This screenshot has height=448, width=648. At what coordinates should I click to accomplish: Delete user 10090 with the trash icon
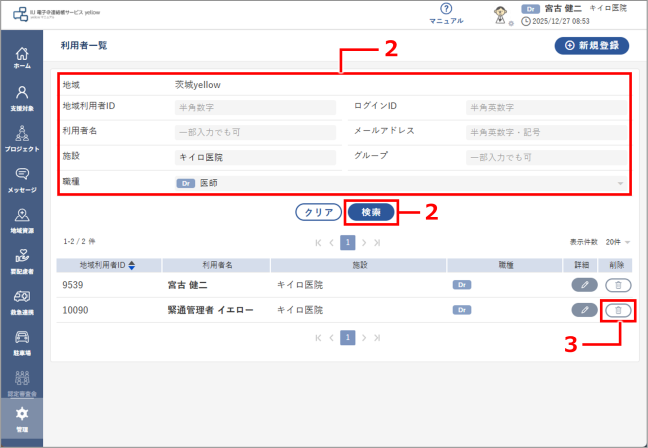618,311
